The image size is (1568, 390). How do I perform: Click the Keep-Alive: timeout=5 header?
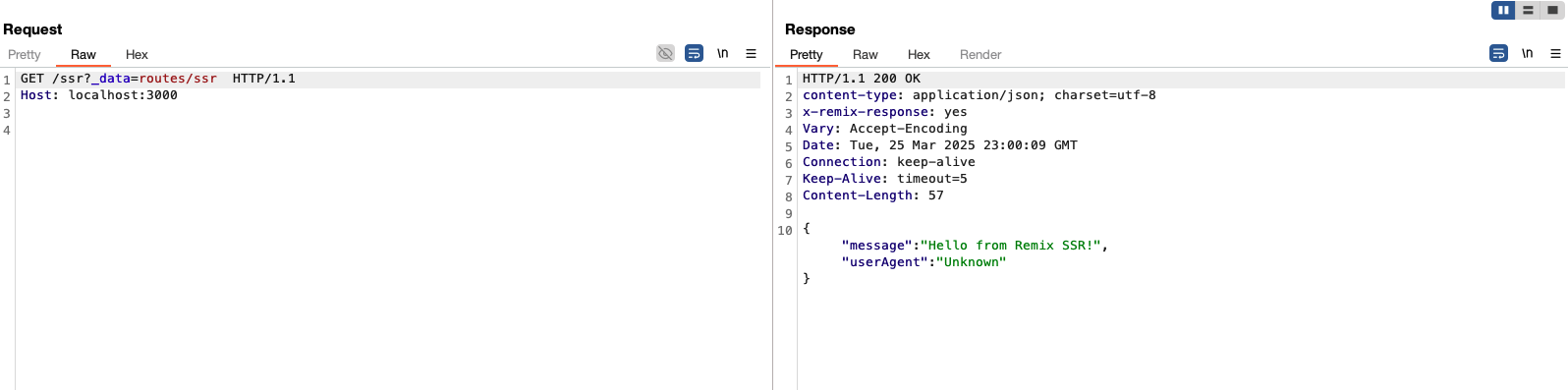[x=885, y=179]
